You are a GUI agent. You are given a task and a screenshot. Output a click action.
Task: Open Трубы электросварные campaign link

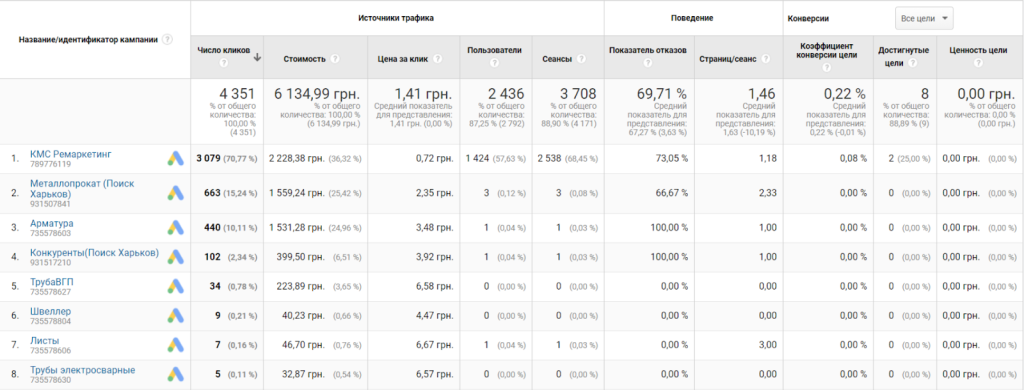[x=83, y=370]
